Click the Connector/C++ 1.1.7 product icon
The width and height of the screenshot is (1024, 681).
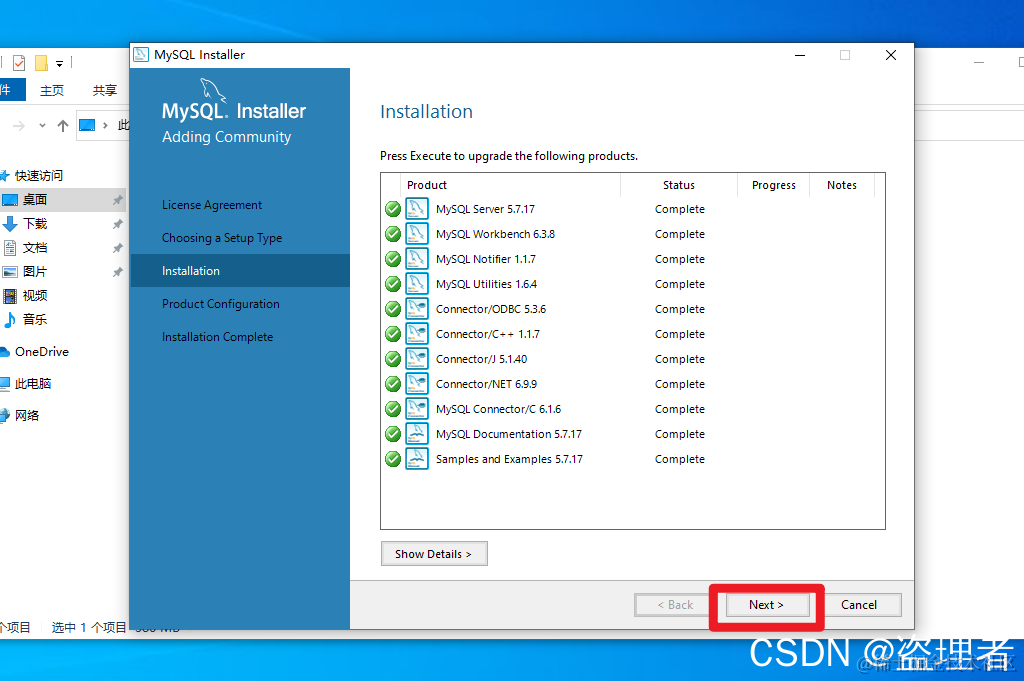click(x=417, y=334)
